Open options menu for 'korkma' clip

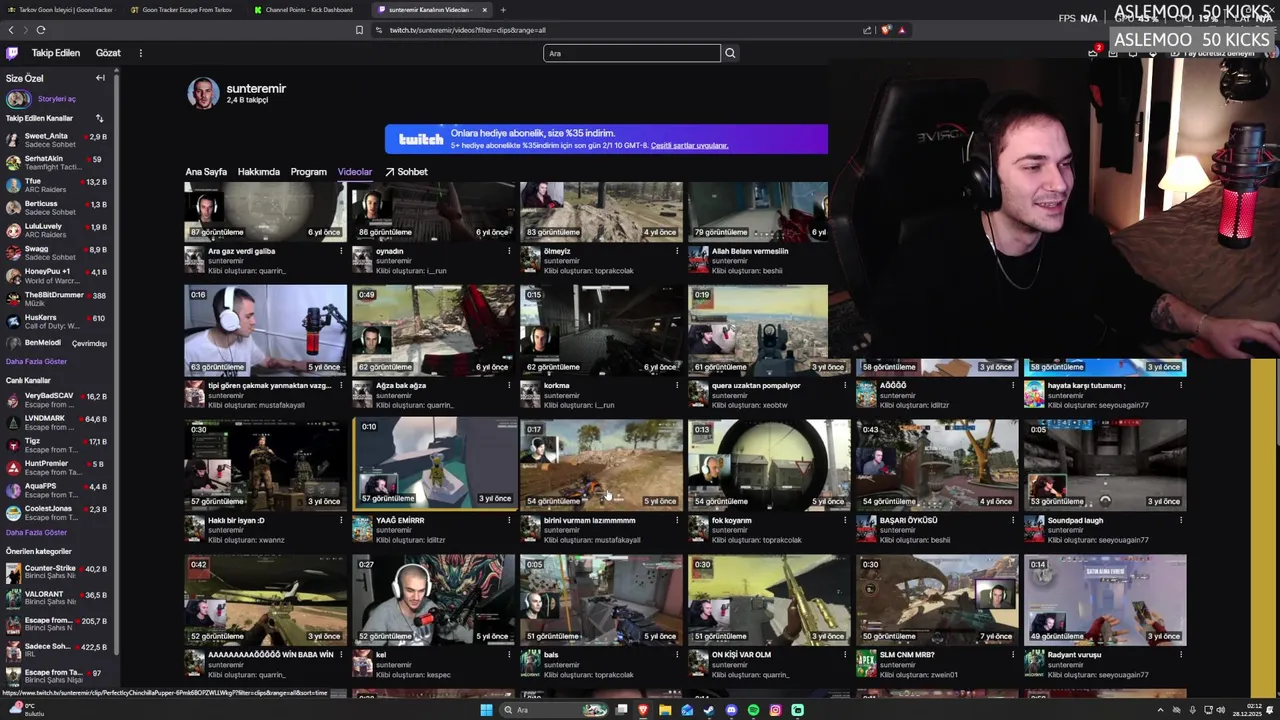click(x=677, y=385)
